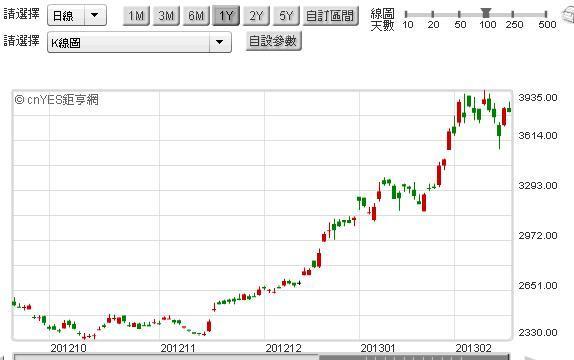Click the chart days slider handle at 100
The width and height of the screenshot is (574, 360).
[486, 13]
